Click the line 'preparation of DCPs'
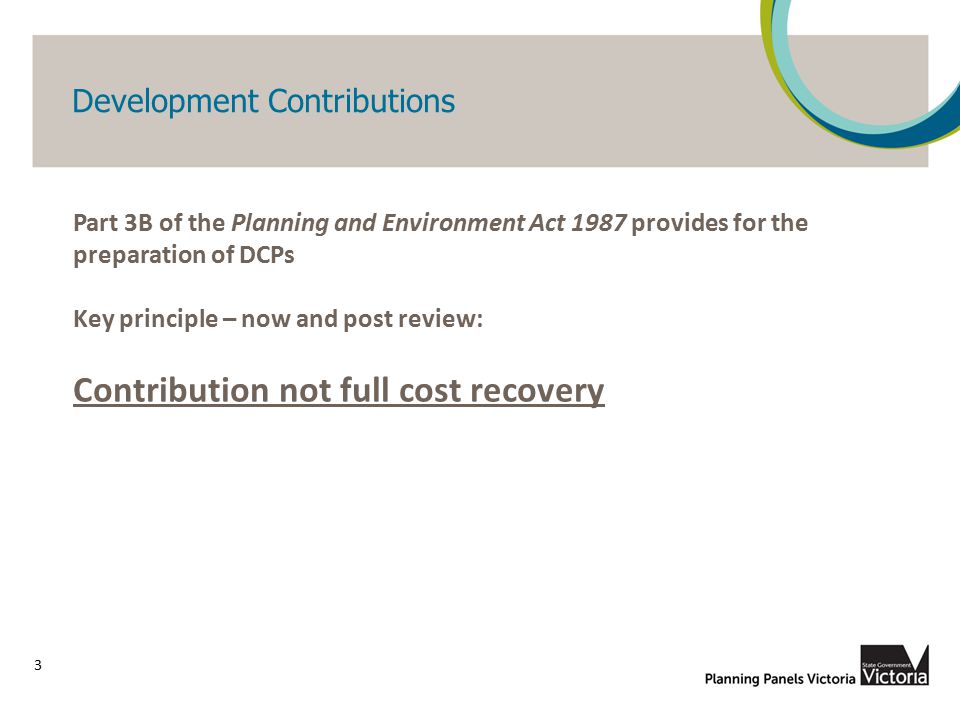The height and width of the screenshot is (720, 960). [x=184, y=255]
